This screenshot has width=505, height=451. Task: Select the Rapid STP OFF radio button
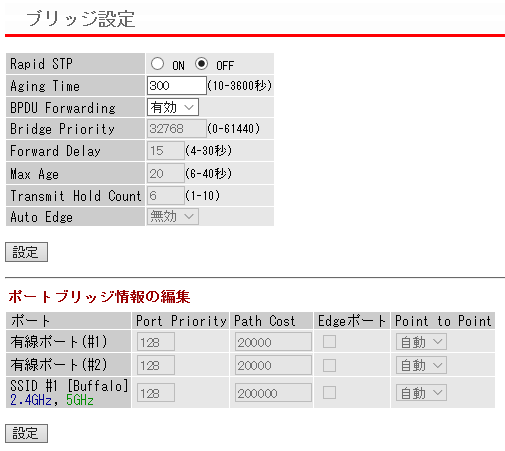pyautogui.click(x=202, y=64)
